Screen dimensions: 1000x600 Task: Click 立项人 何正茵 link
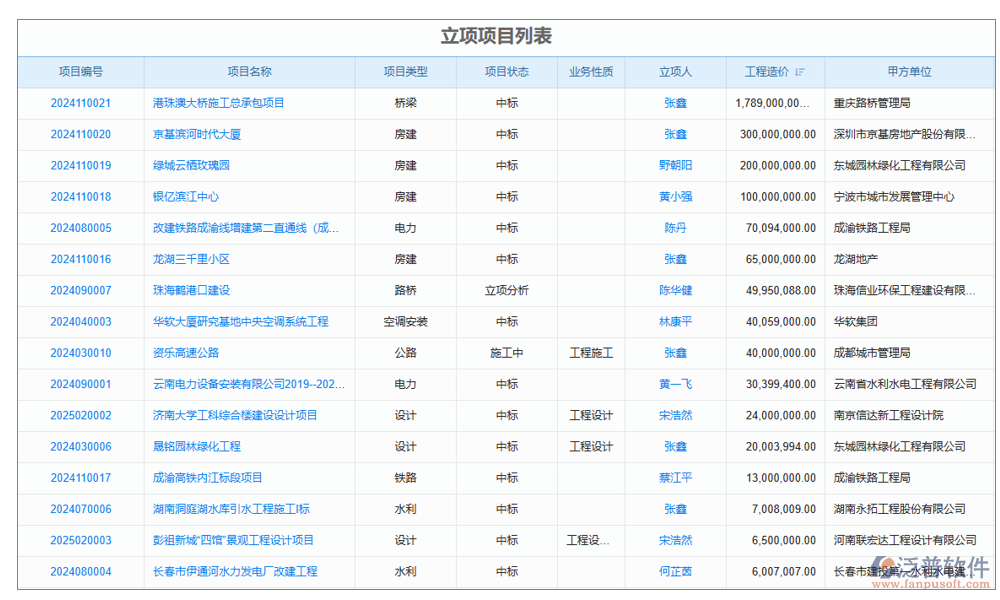(675, 571)
